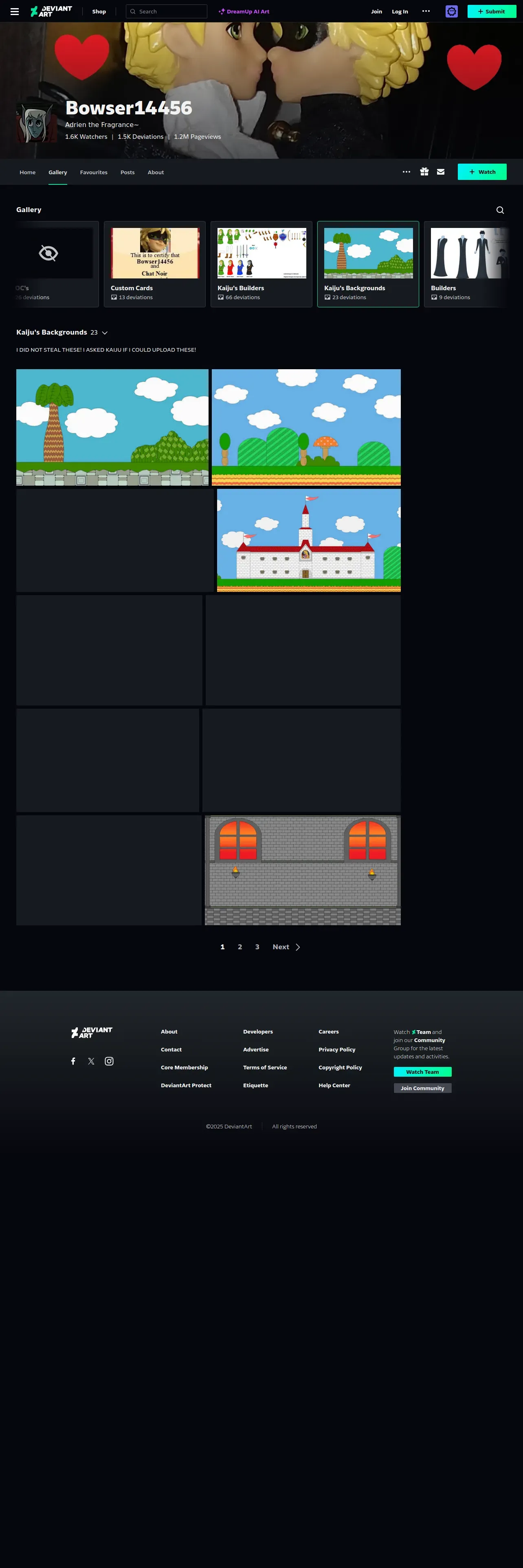Image resolution: width=523 pixels, height=1568 pixels.
Task: Click the footer DeviantArt logo
Action: tap(91, 1032)
